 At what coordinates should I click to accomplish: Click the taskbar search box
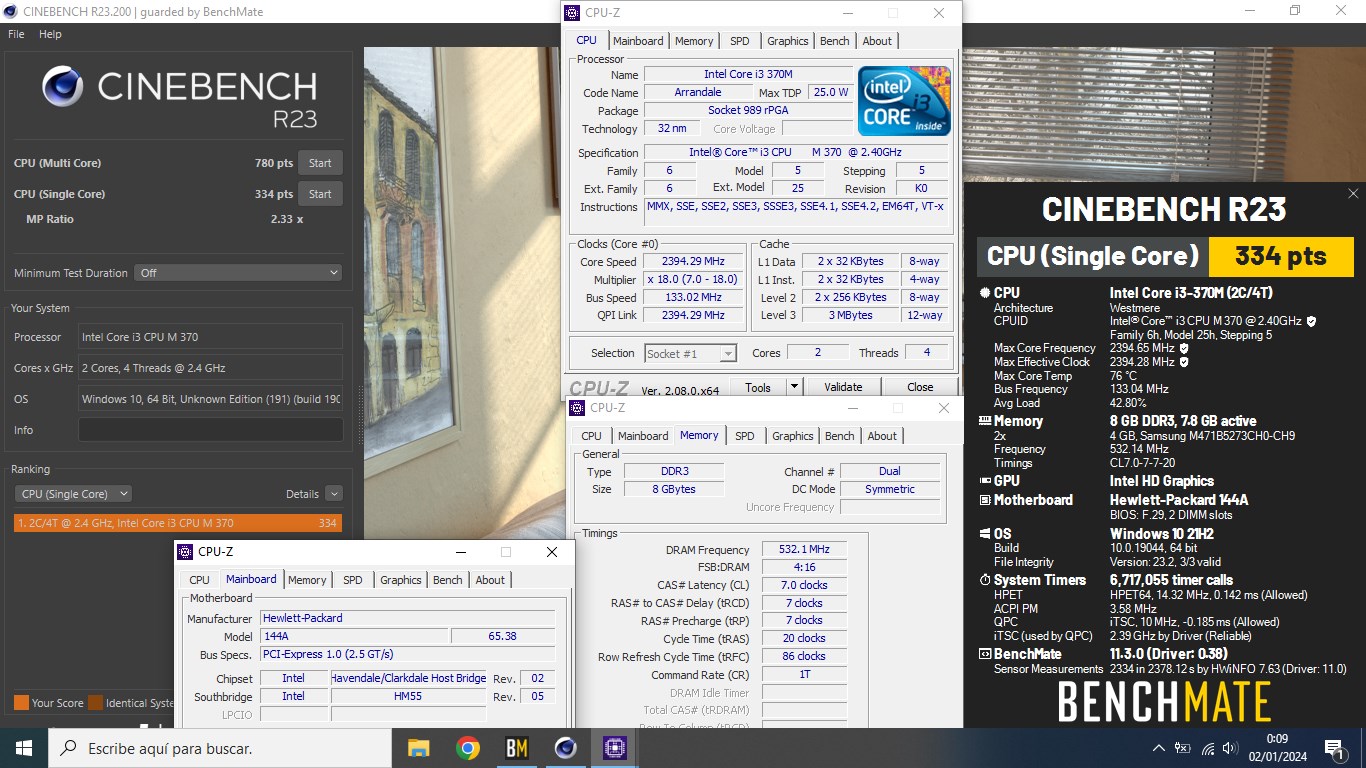219,748
